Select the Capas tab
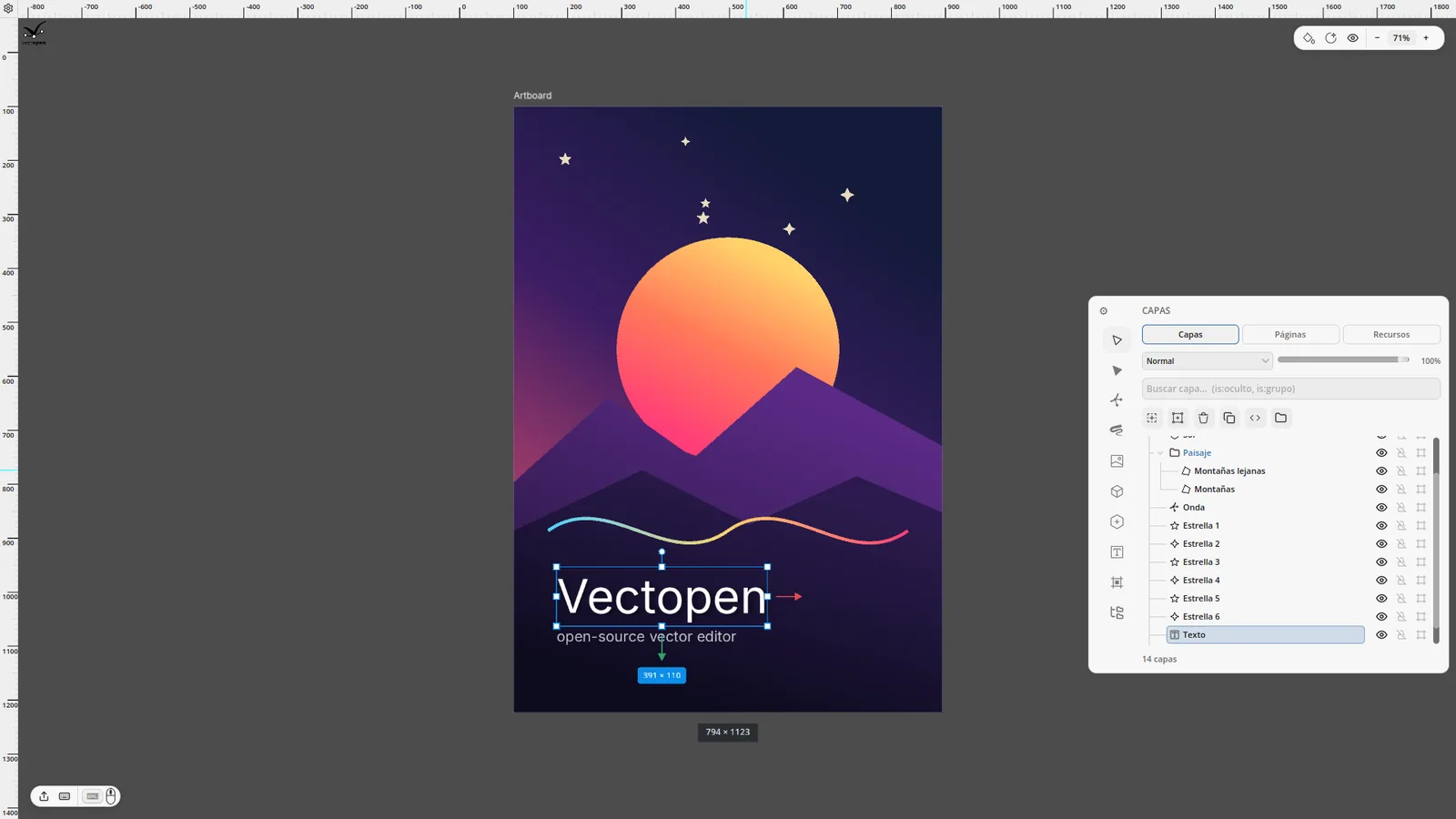1456x819 pixels. coord(1190,335)
